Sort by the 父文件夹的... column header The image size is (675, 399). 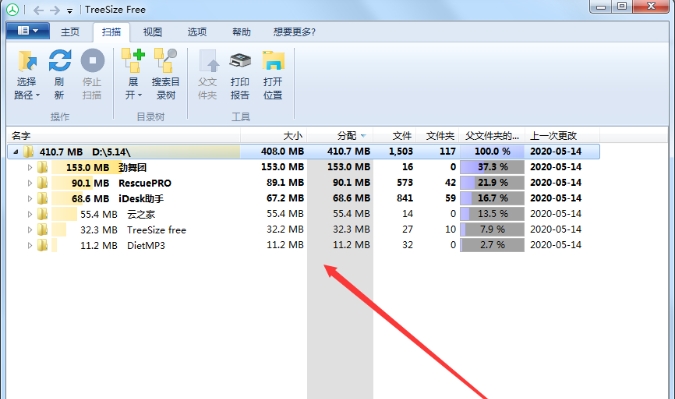tap(492, 136)
